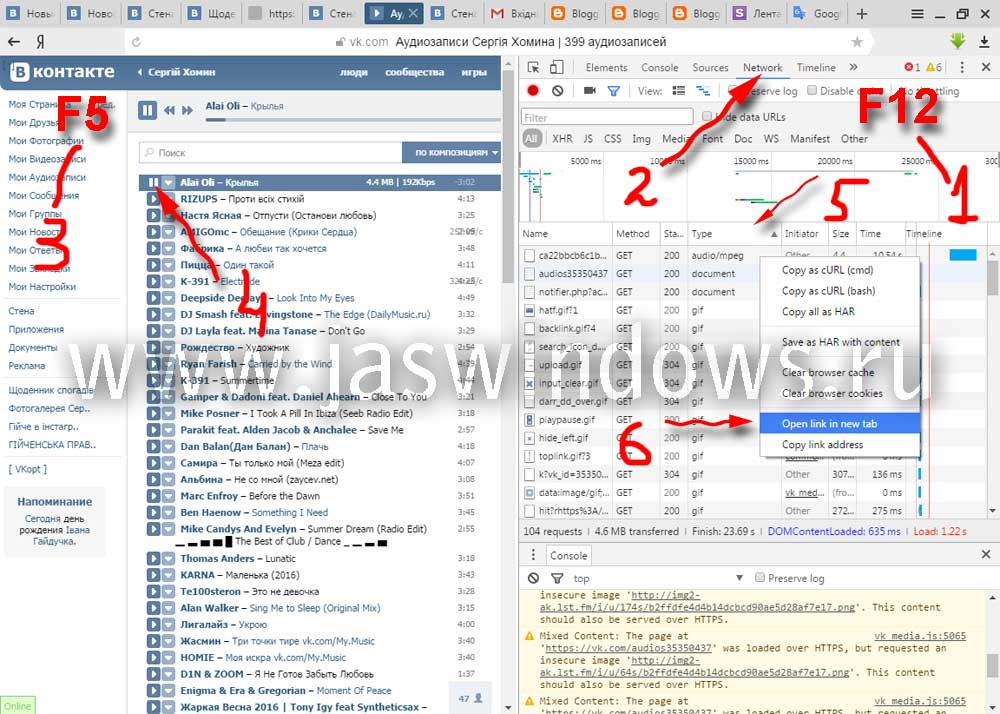Expand more DevTools tabs chevron
1000x714 pixels.
[853, 67]
